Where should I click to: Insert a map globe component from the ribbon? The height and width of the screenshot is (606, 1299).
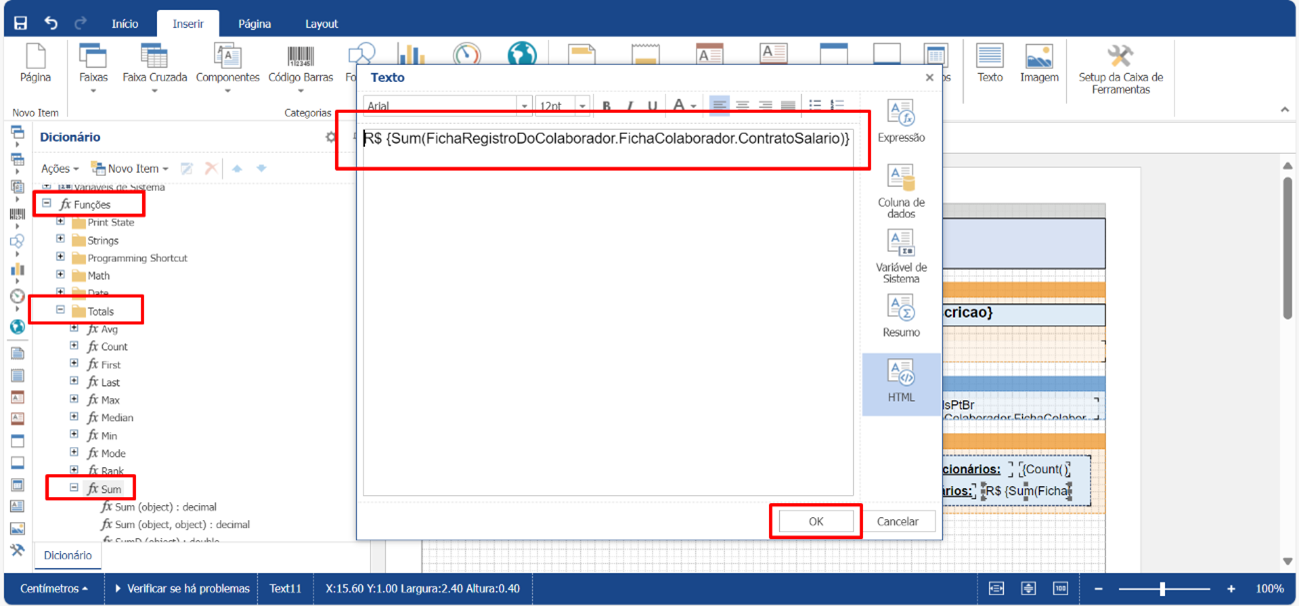(521, 54)
